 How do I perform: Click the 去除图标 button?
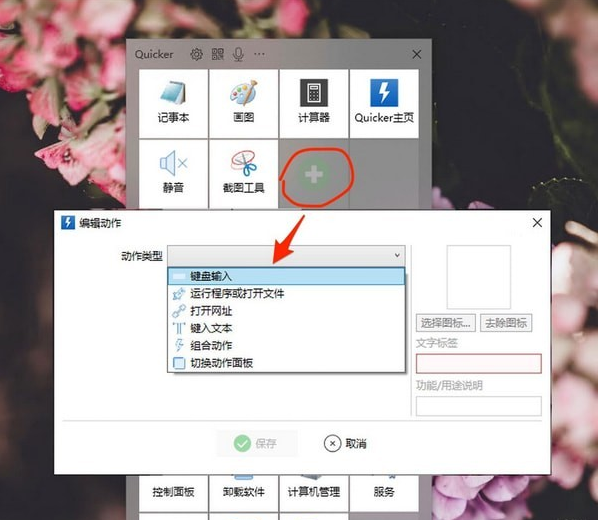point(506,323)
